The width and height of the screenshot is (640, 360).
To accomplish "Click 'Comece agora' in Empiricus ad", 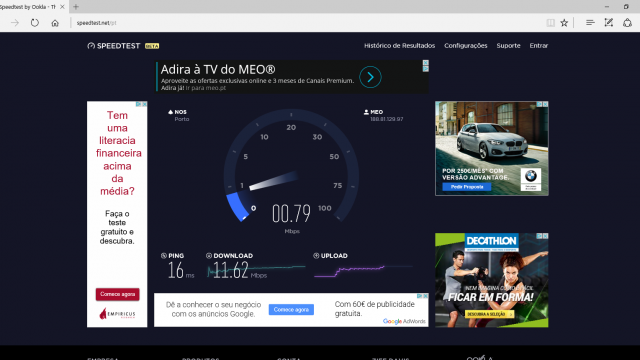I will point(118,294).
